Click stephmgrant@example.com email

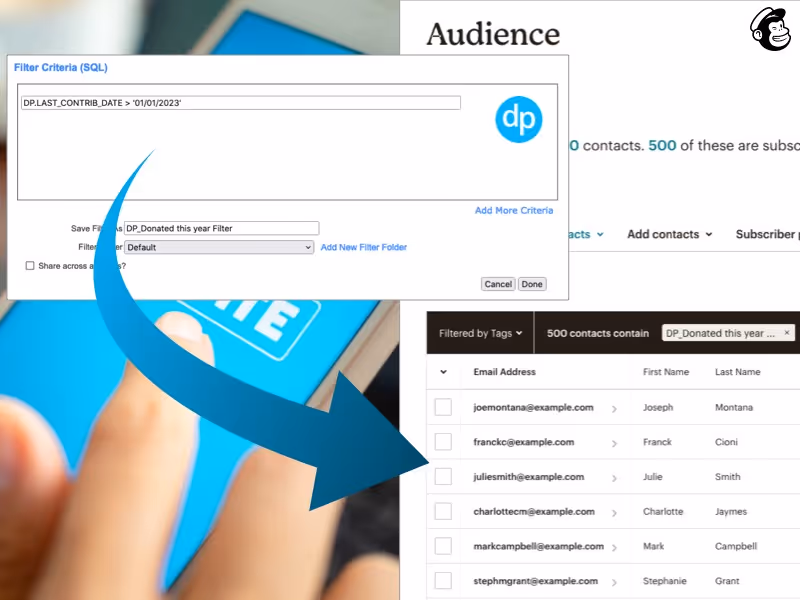click(535, 581)
